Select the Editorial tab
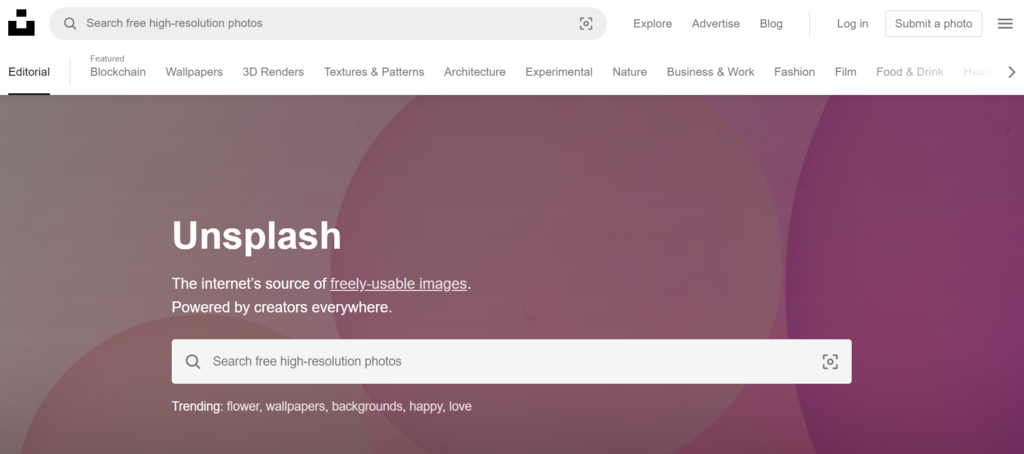This screenshot has width=1024, height=454. 29,72
